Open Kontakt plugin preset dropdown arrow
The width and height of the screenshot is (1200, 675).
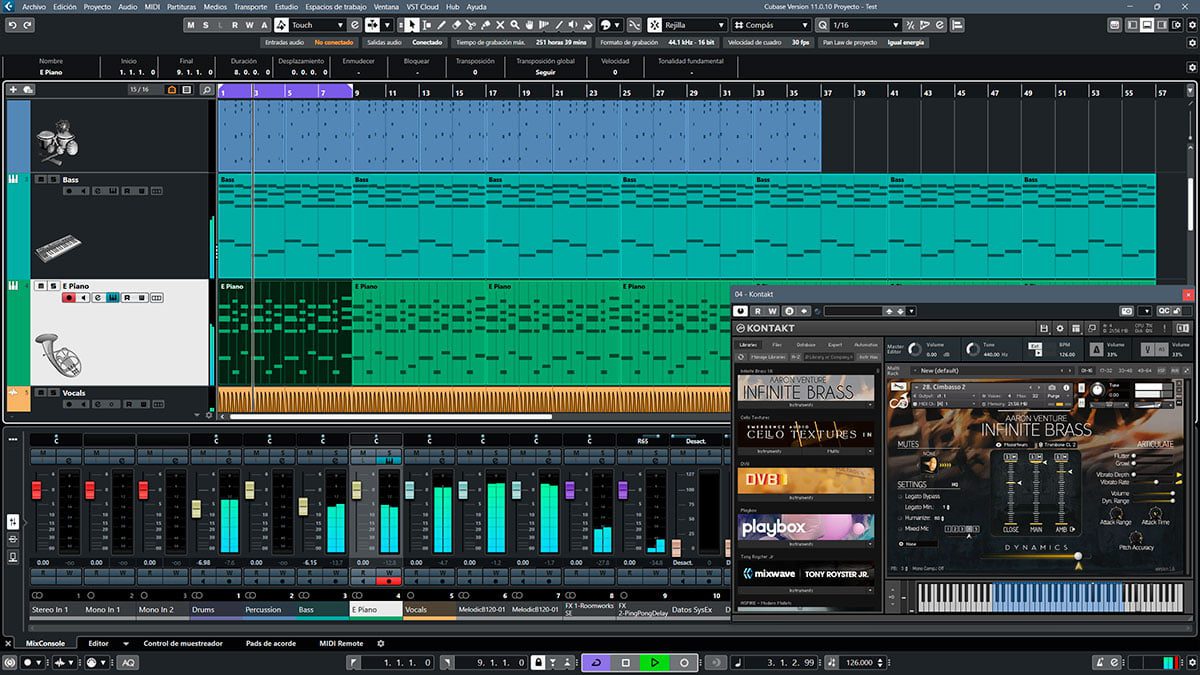[x=911, y=311]
